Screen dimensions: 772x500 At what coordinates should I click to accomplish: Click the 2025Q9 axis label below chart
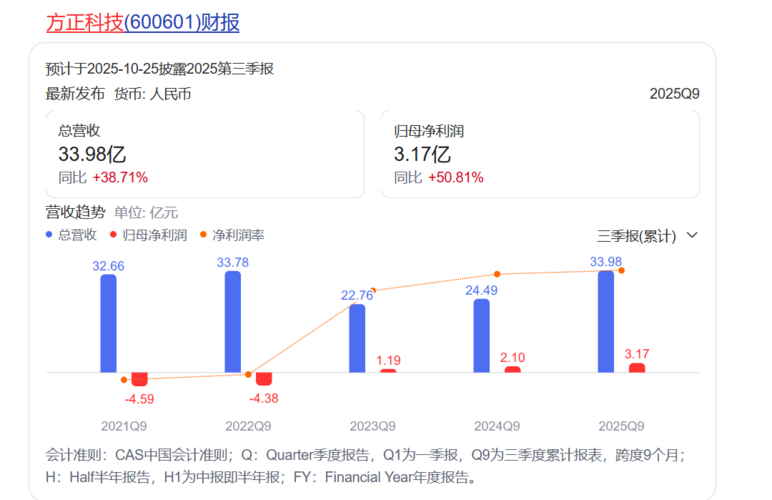pos(621,426)
